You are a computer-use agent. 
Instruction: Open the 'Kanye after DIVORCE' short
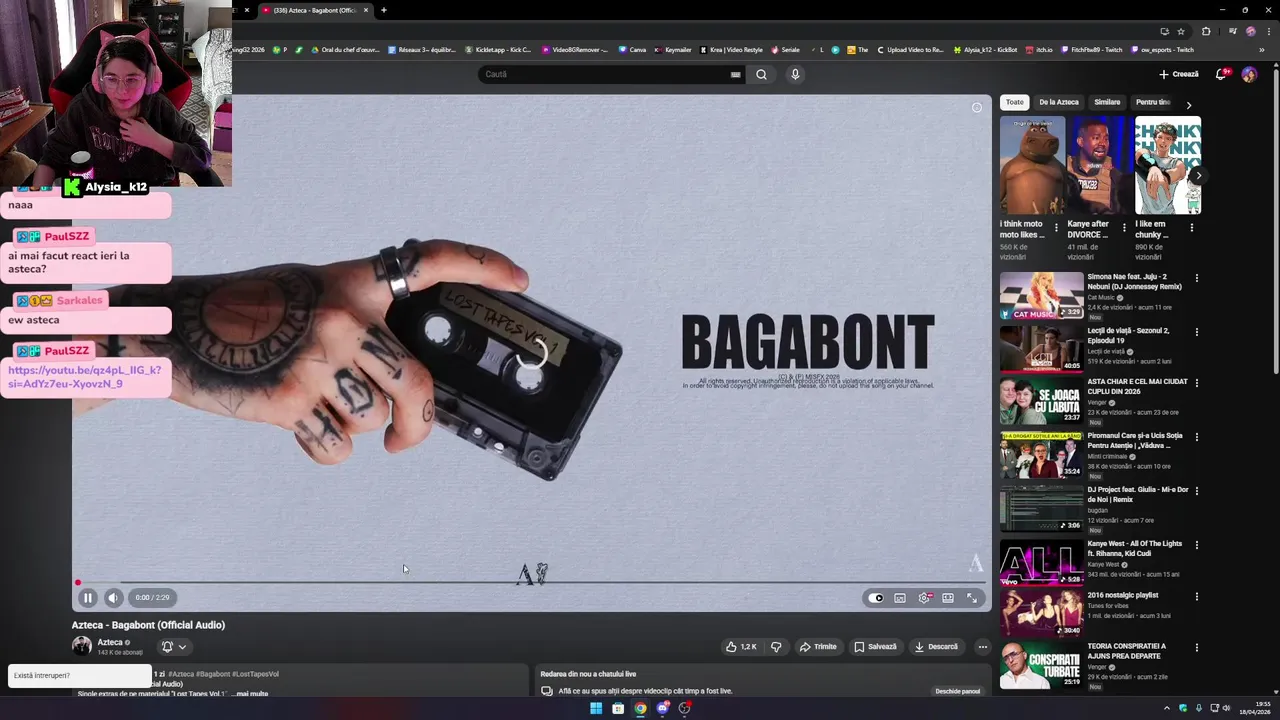tap(1099, 165)
